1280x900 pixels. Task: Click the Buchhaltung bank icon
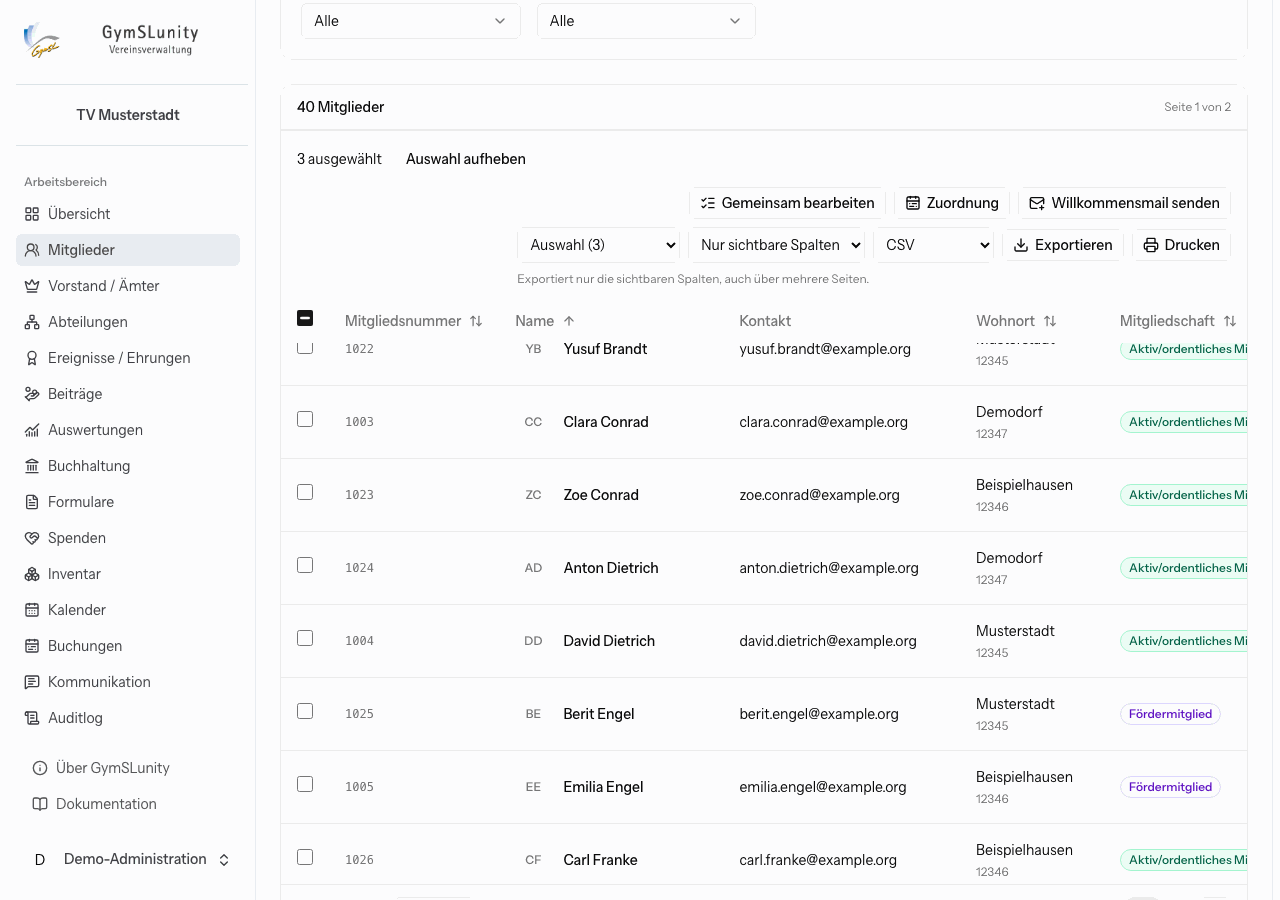point(32,466)
